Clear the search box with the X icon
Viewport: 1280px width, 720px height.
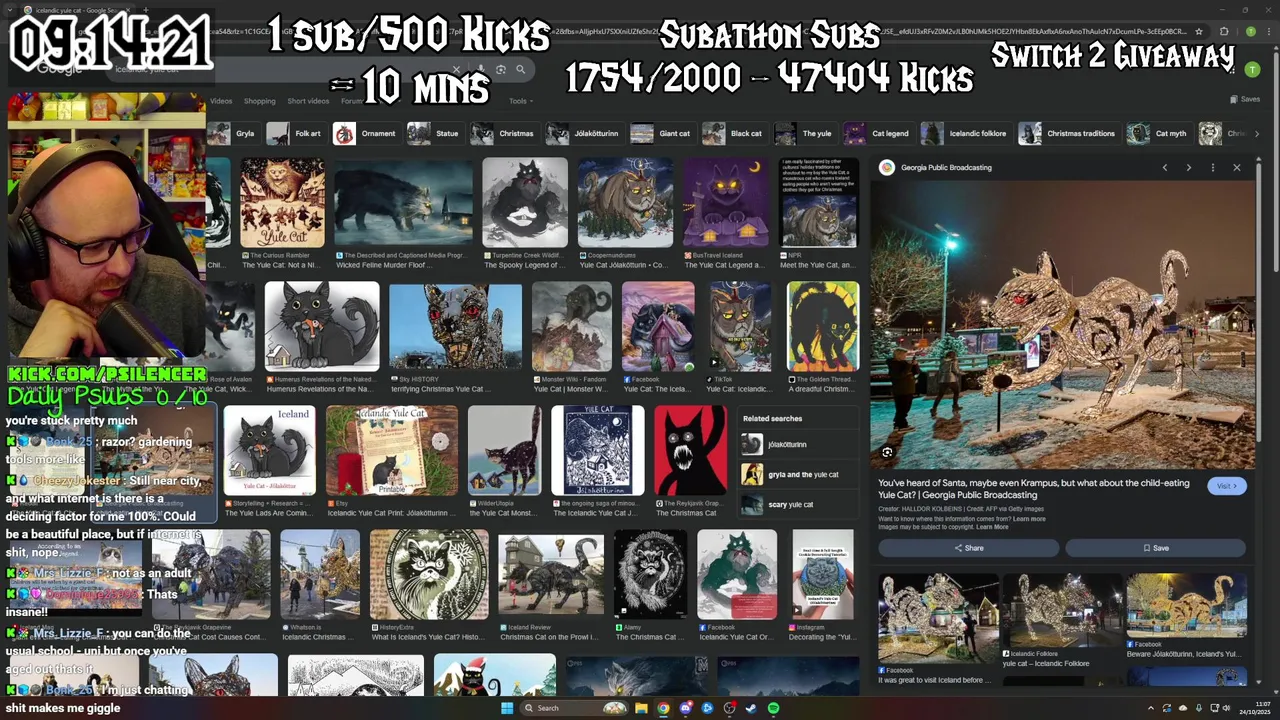(456, 70)
